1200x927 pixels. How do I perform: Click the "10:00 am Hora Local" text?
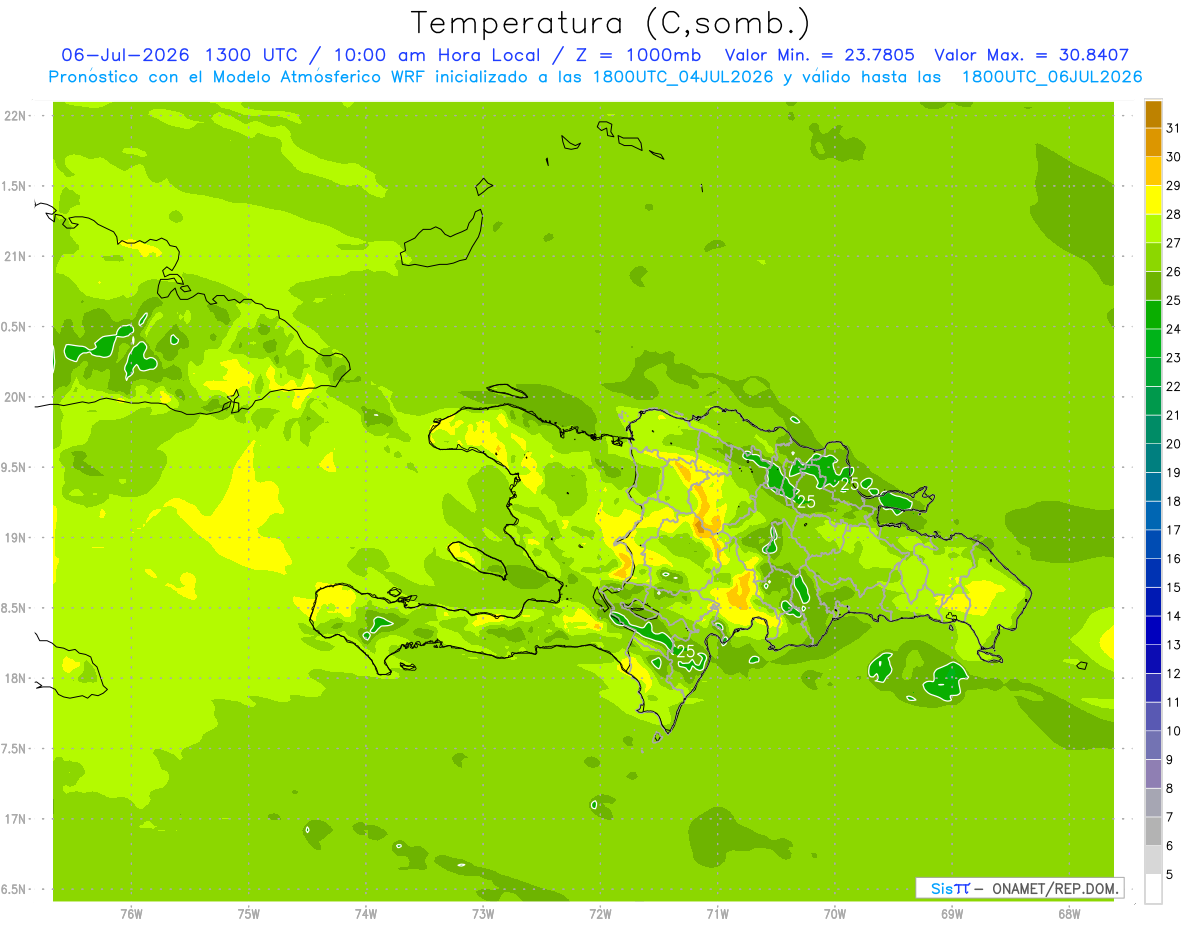(x=440, y=55)
